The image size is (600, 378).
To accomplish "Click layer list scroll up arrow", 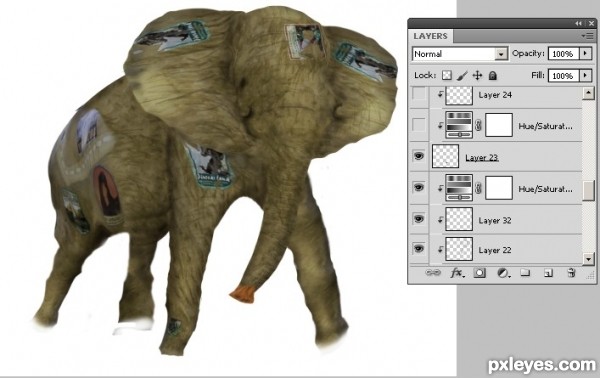I will [x=589, y=93].
